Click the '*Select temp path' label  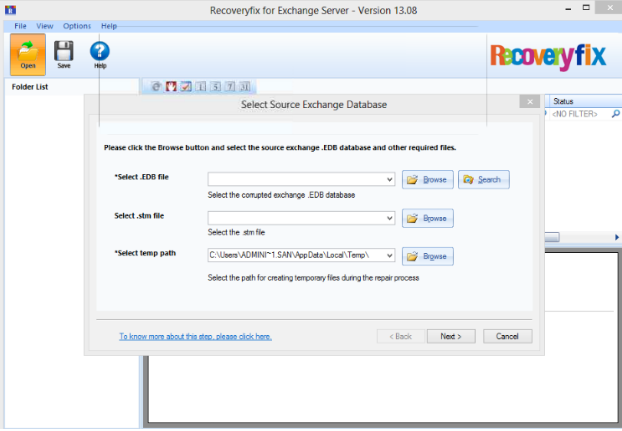click(145, 253)
